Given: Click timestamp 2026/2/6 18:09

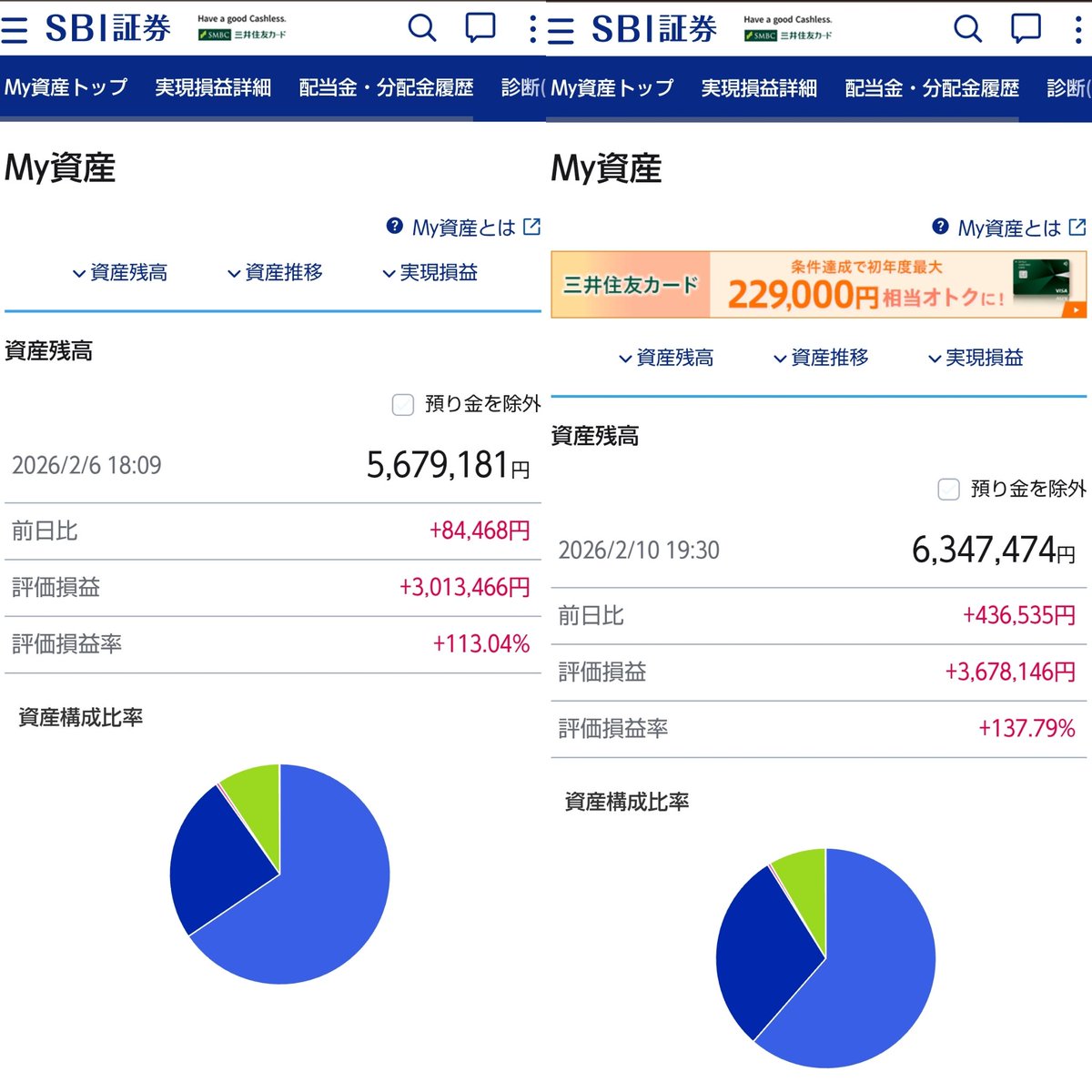Looking at the screenshot, I should 86,465.
